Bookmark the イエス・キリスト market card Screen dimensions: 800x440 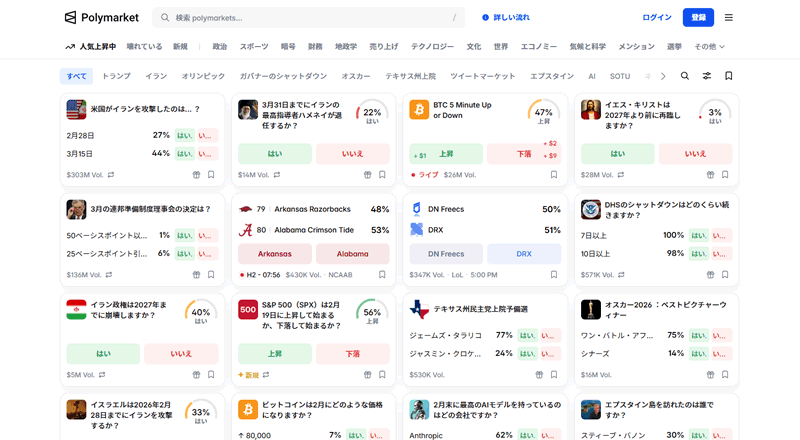coord(725,175)
